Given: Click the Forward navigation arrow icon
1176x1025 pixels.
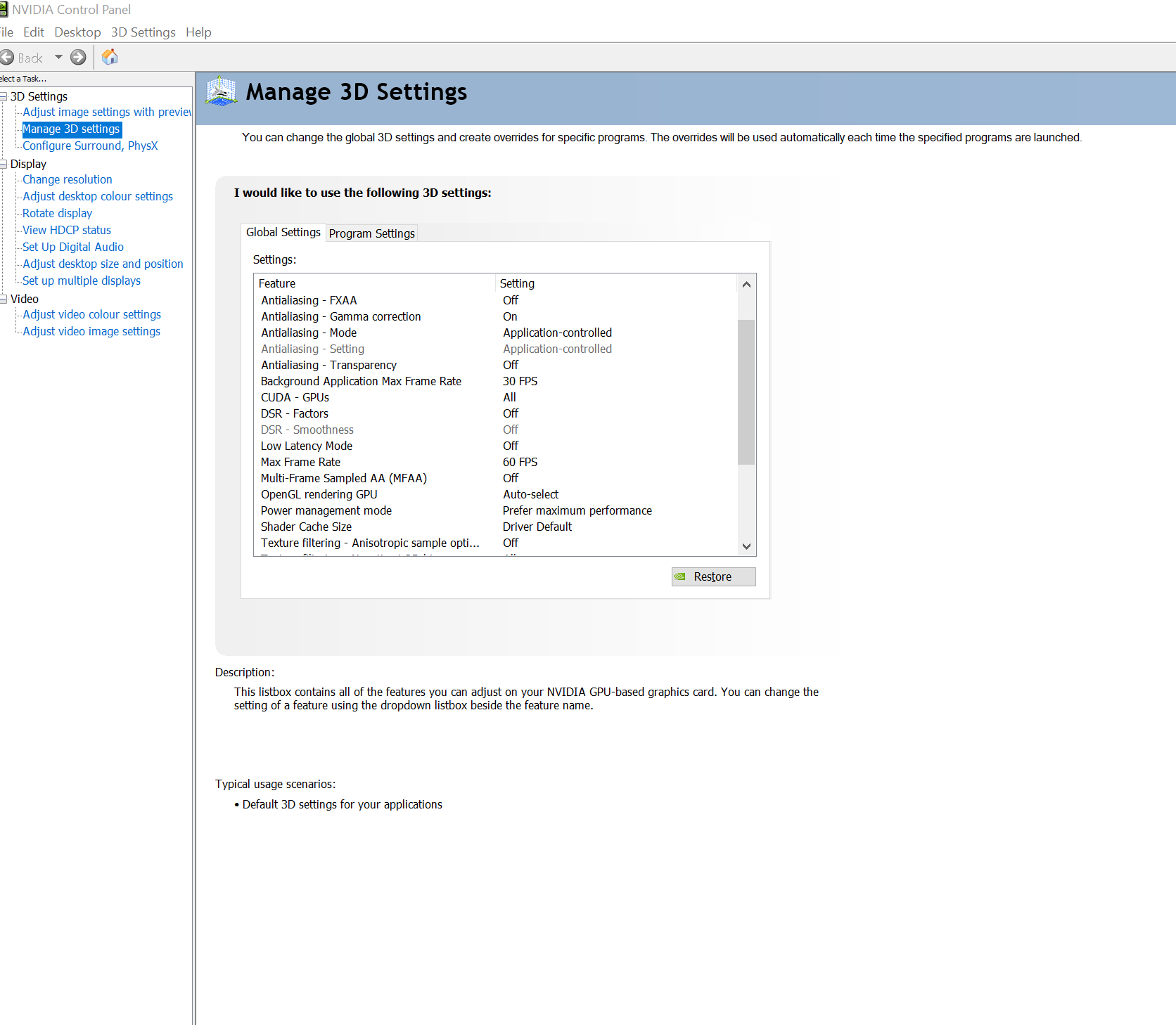Looking at the screenshot, I should point(78,58).
